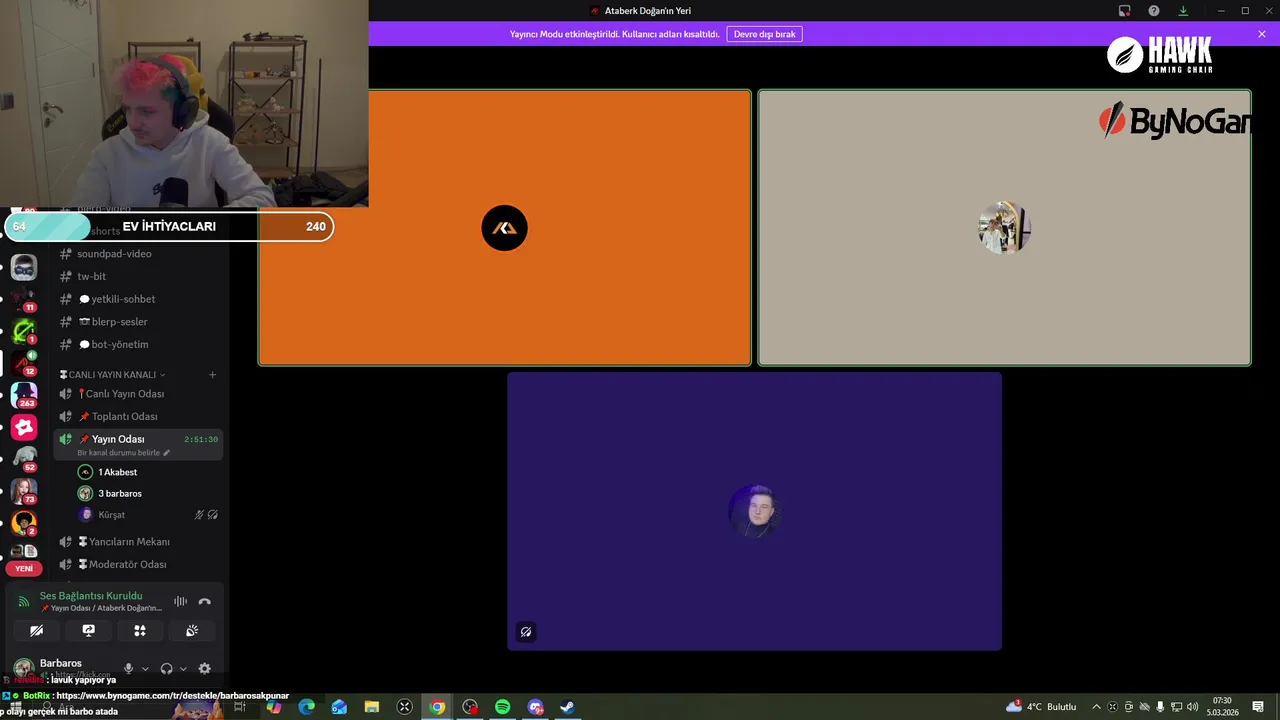
Task: Open Discord inbox icon in title bar
Action: (1125, 11)
